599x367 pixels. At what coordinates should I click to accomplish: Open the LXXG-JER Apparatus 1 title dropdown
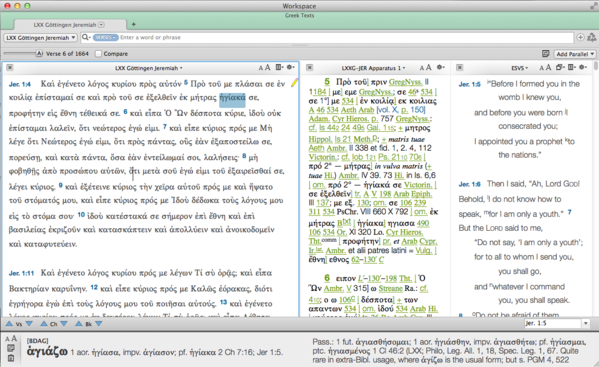(x=373, y=68)
